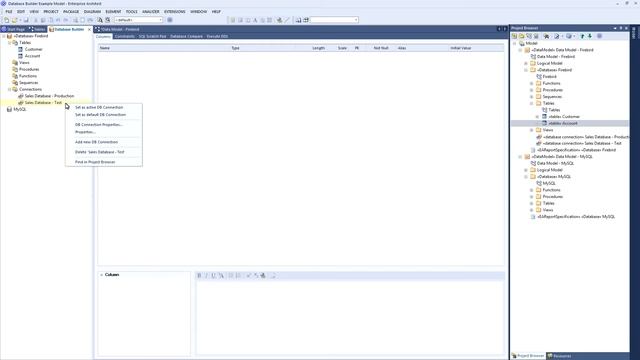Expand «table» Customer in Project Browser
This screenshot has height=360, width=640.
tap(538, 116)
